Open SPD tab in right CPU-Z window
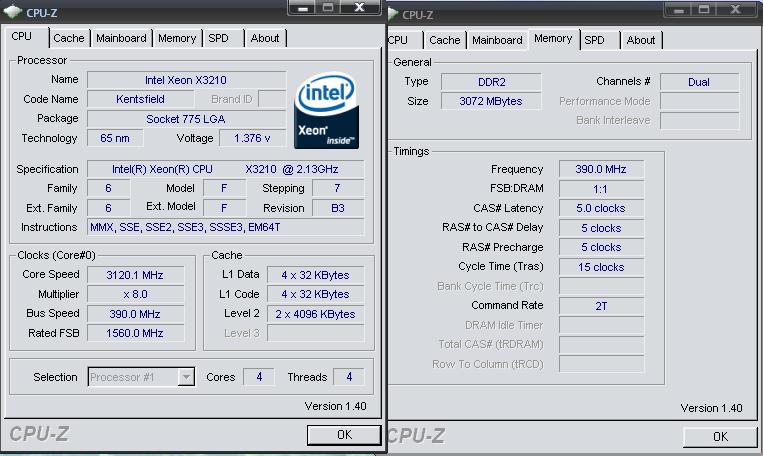This screenshot has height=456, width=763. click(595, 40)
